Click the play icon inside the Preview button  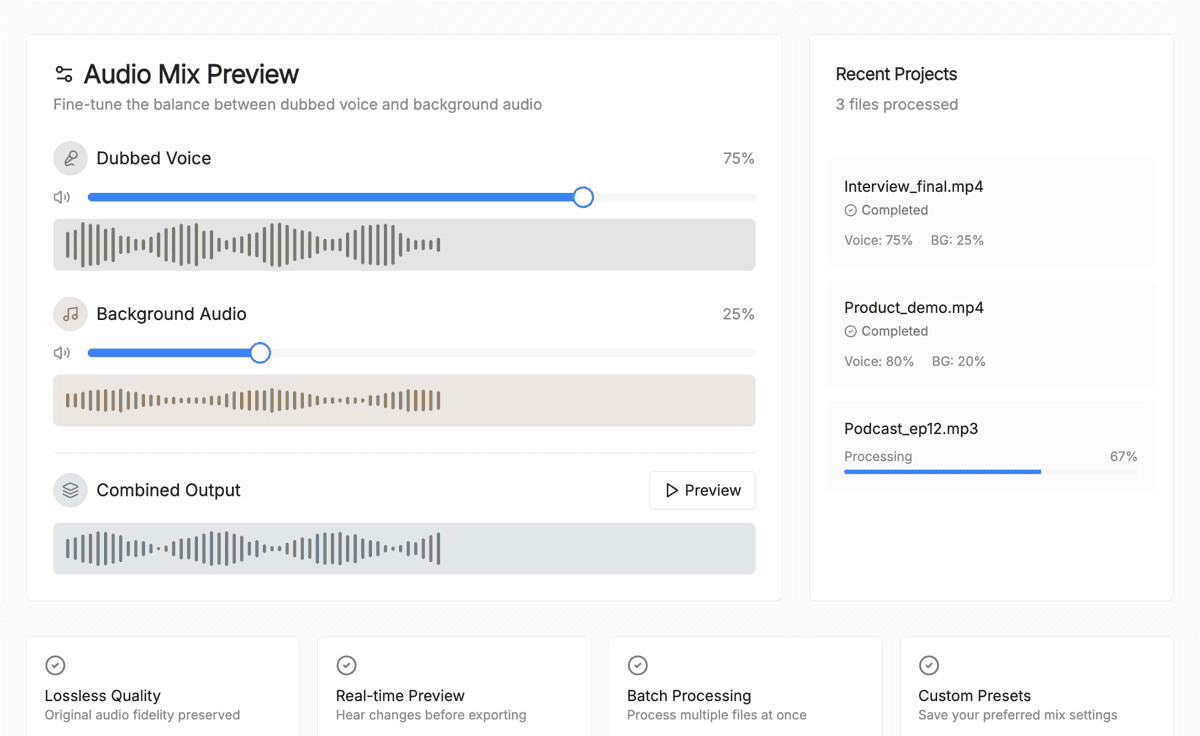click(x=673, y=490)
